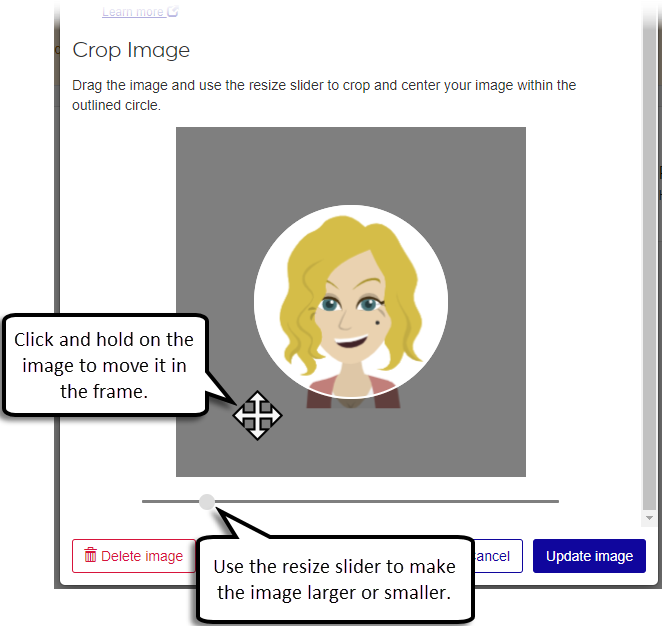
Task: Click the resize slider's round handle
Action: (207, 501)
